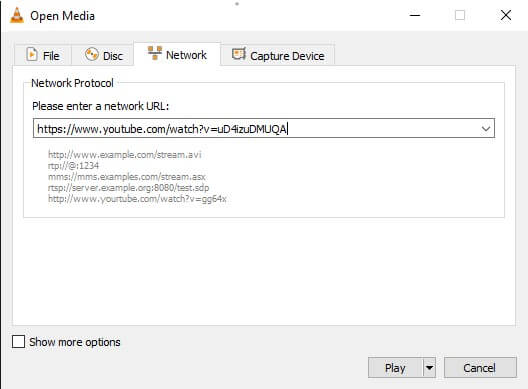Minimize the Open Media window
The width and height of the screenshot is (528, 389).
coord(415,15)
